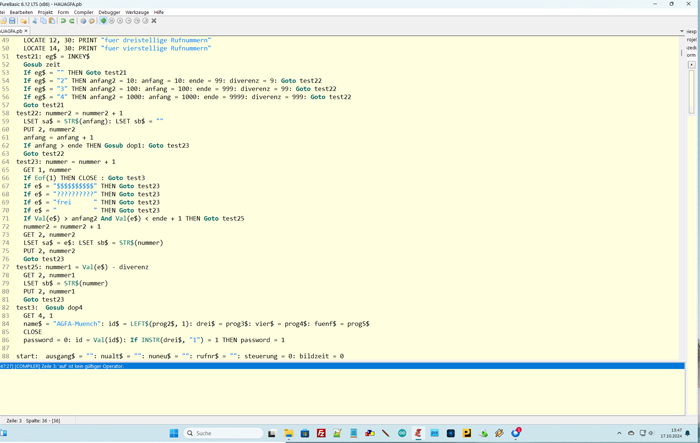This screenshot has width=700, height=443.
Task: Open File Explorer from the taskbar
Action: coord(288,433)
